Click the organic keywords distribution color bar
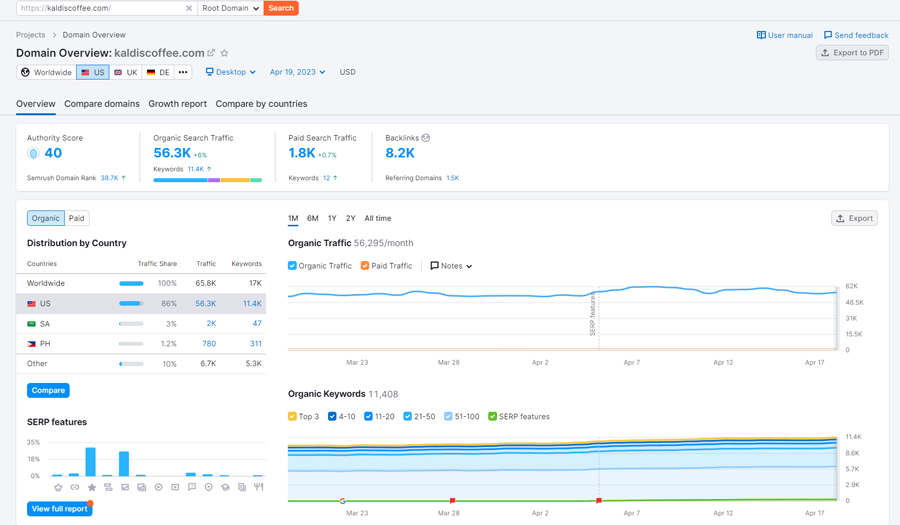 click(x=208, y=180)
